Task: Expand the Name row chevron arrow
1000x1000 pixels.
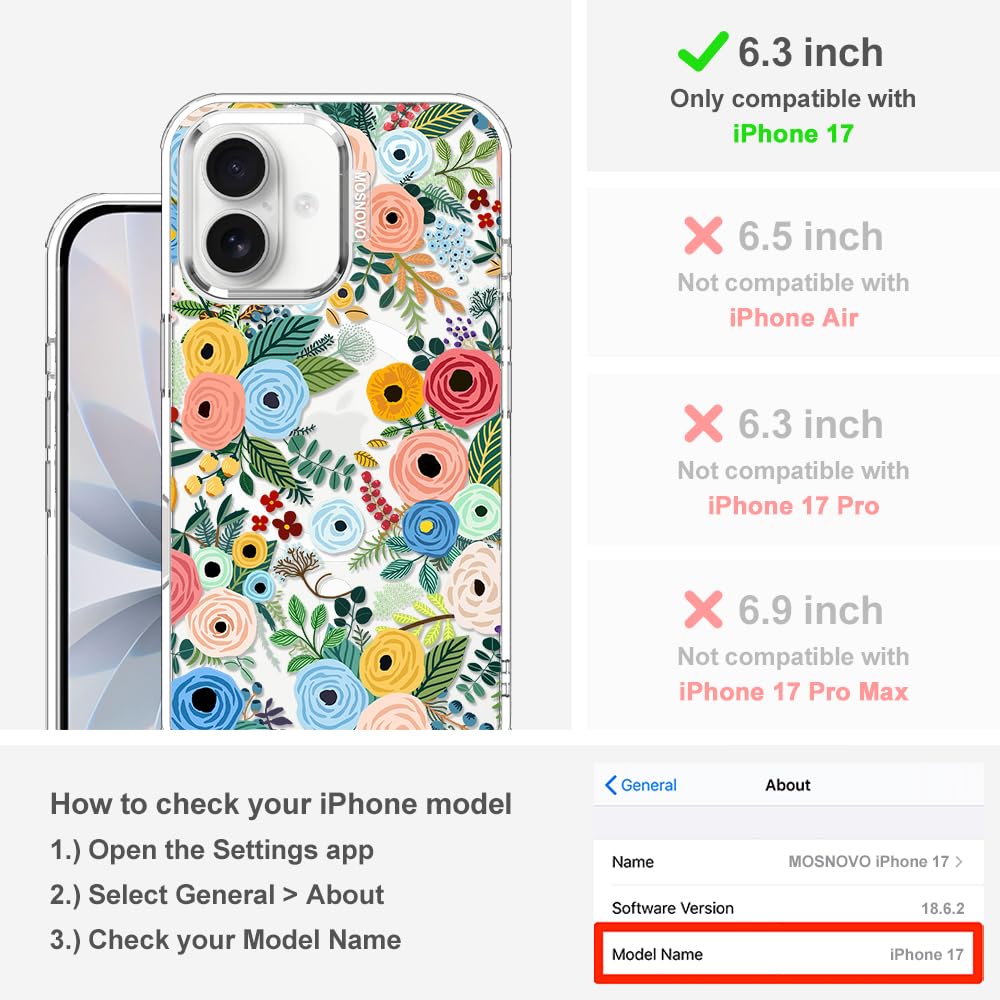Action: [x=959, y=862]
